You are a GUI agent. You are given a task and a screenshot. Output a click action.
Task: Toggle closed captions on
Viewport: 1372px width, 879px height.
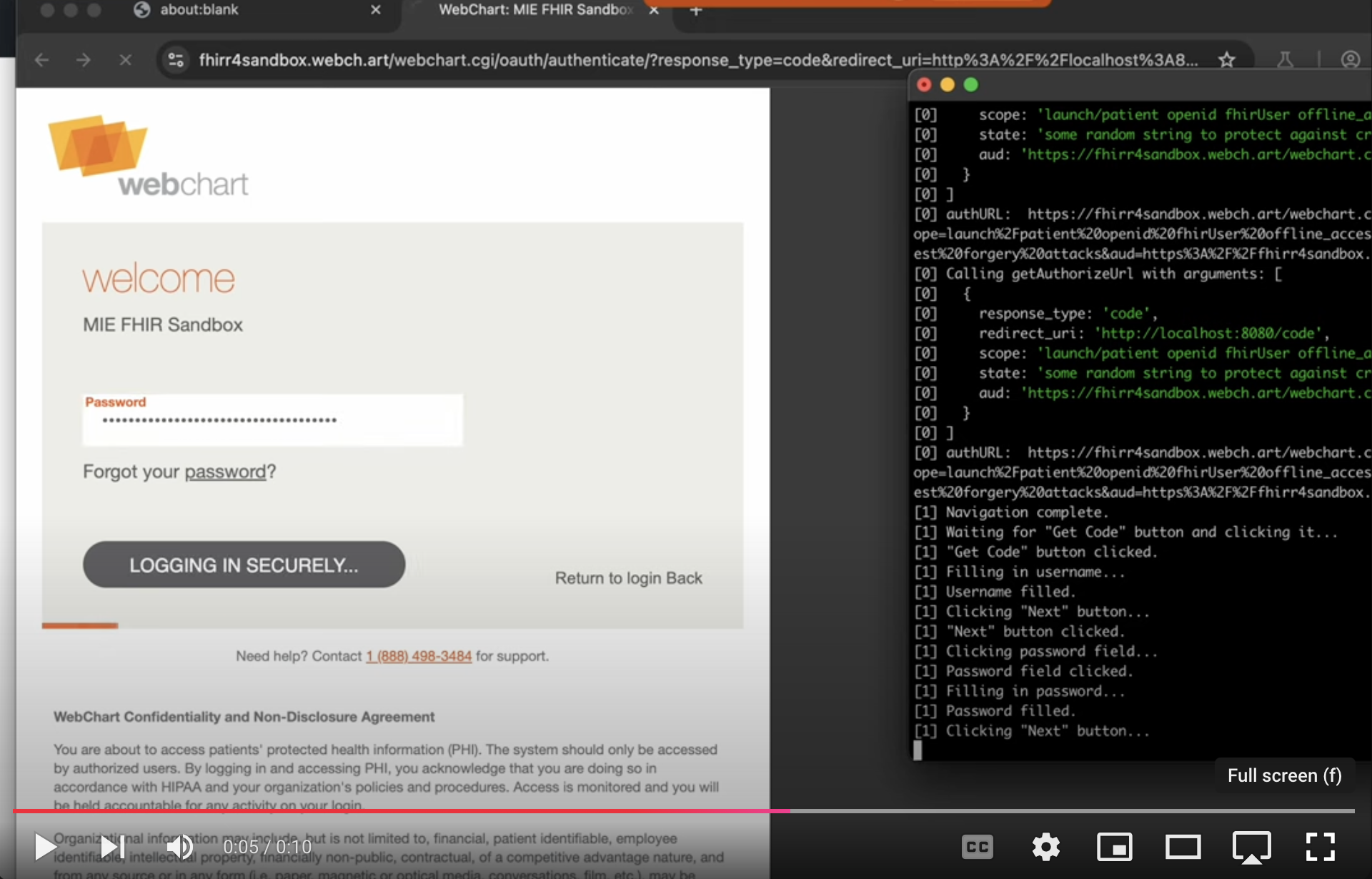pos(977,847)
